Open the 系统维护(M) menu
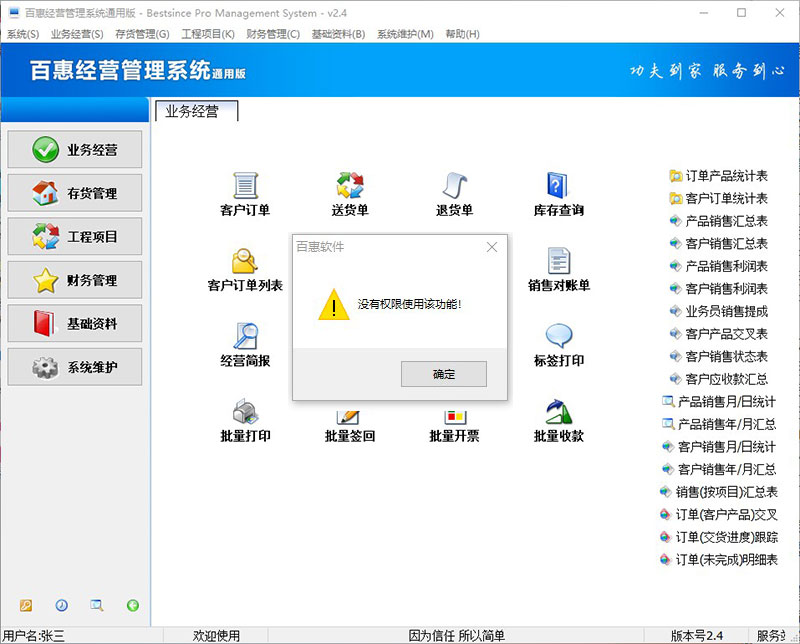The width and height of the screenshot is (800, 644). pyautogui.click(x=405, y=34)
